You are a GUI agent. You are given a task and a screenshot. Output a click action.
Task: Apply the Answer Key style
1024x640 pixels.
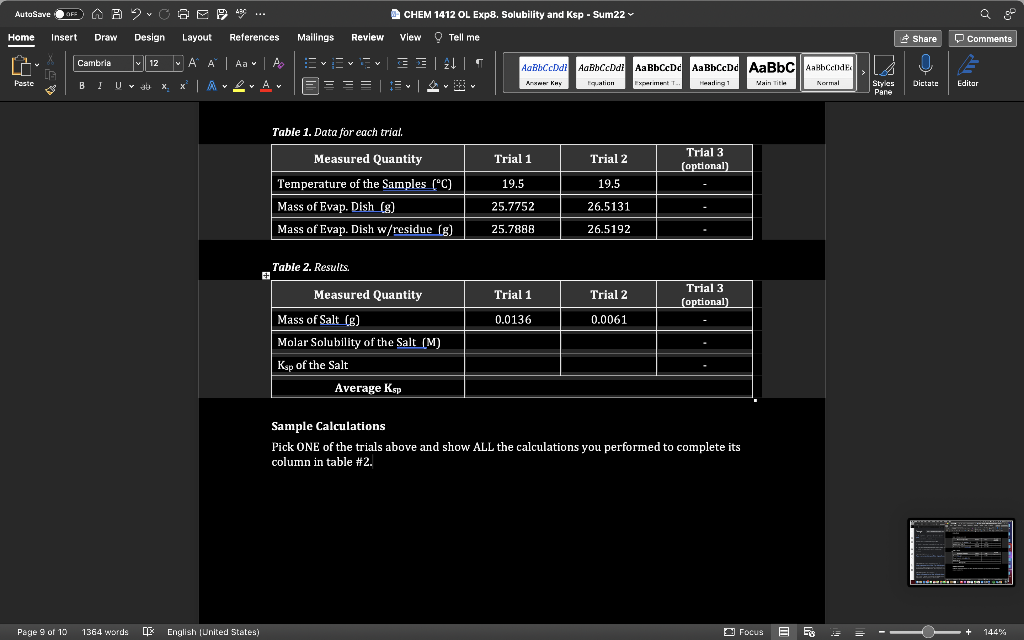544,72
